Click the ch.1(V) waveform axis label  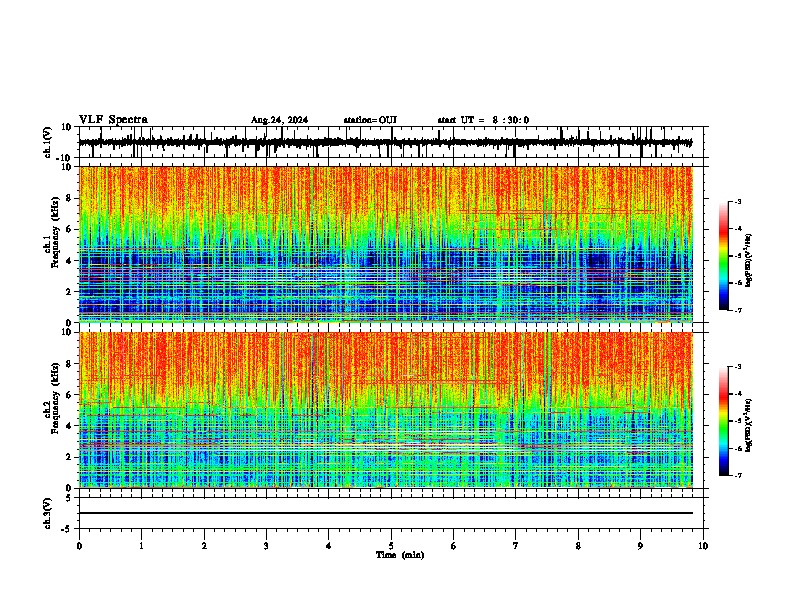pyautogui.click(x=48, y=142)
